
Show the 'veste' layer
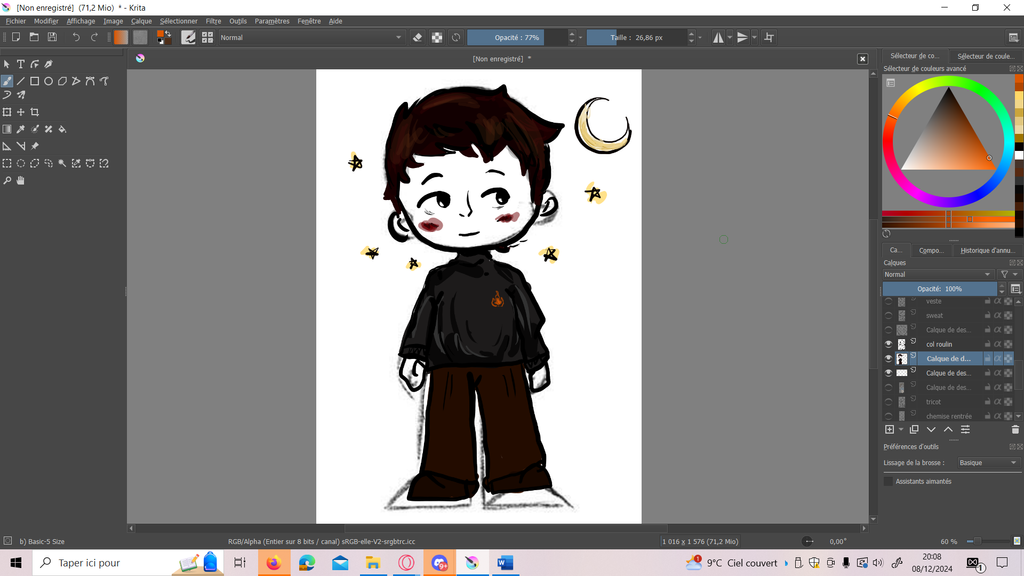click(x=889, y=301)
